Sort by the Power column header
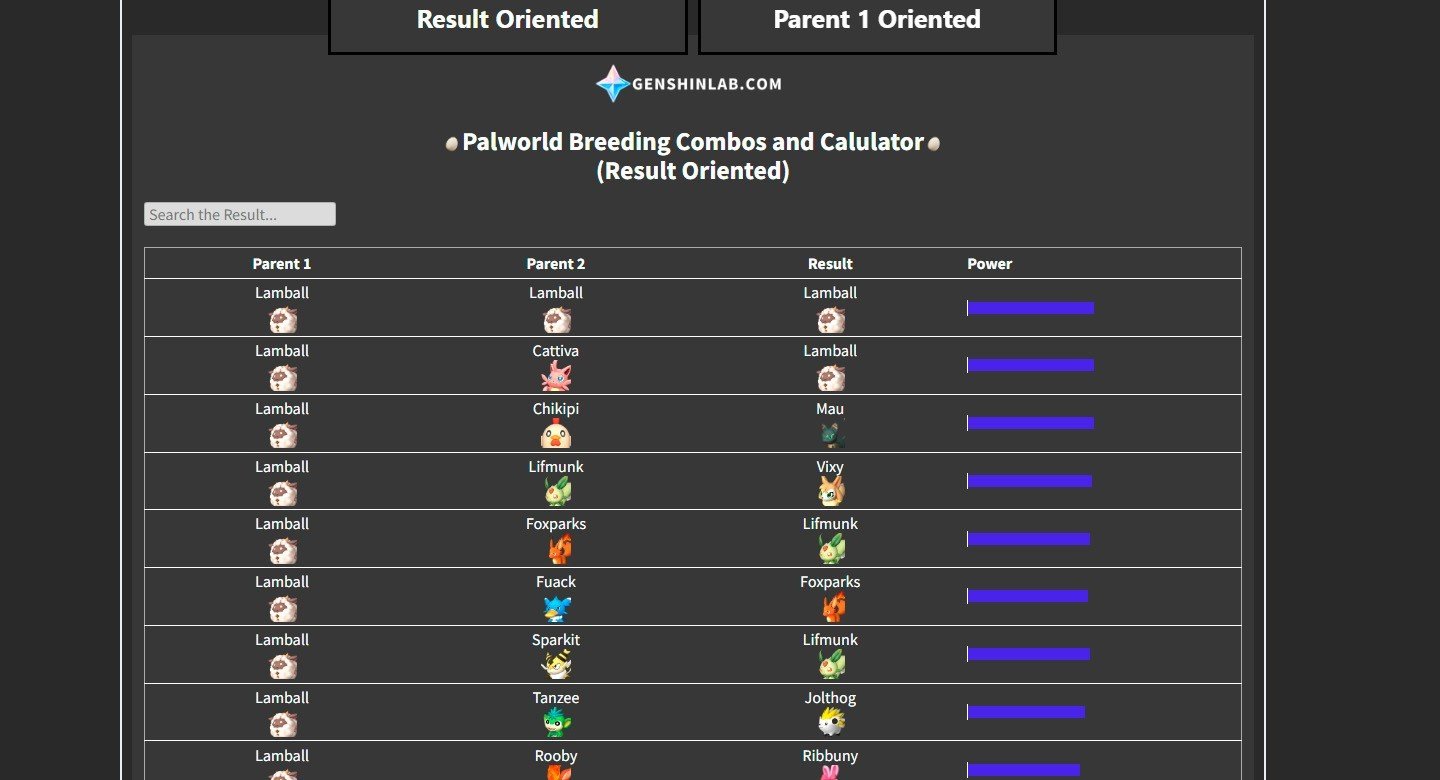 [990, 264]
